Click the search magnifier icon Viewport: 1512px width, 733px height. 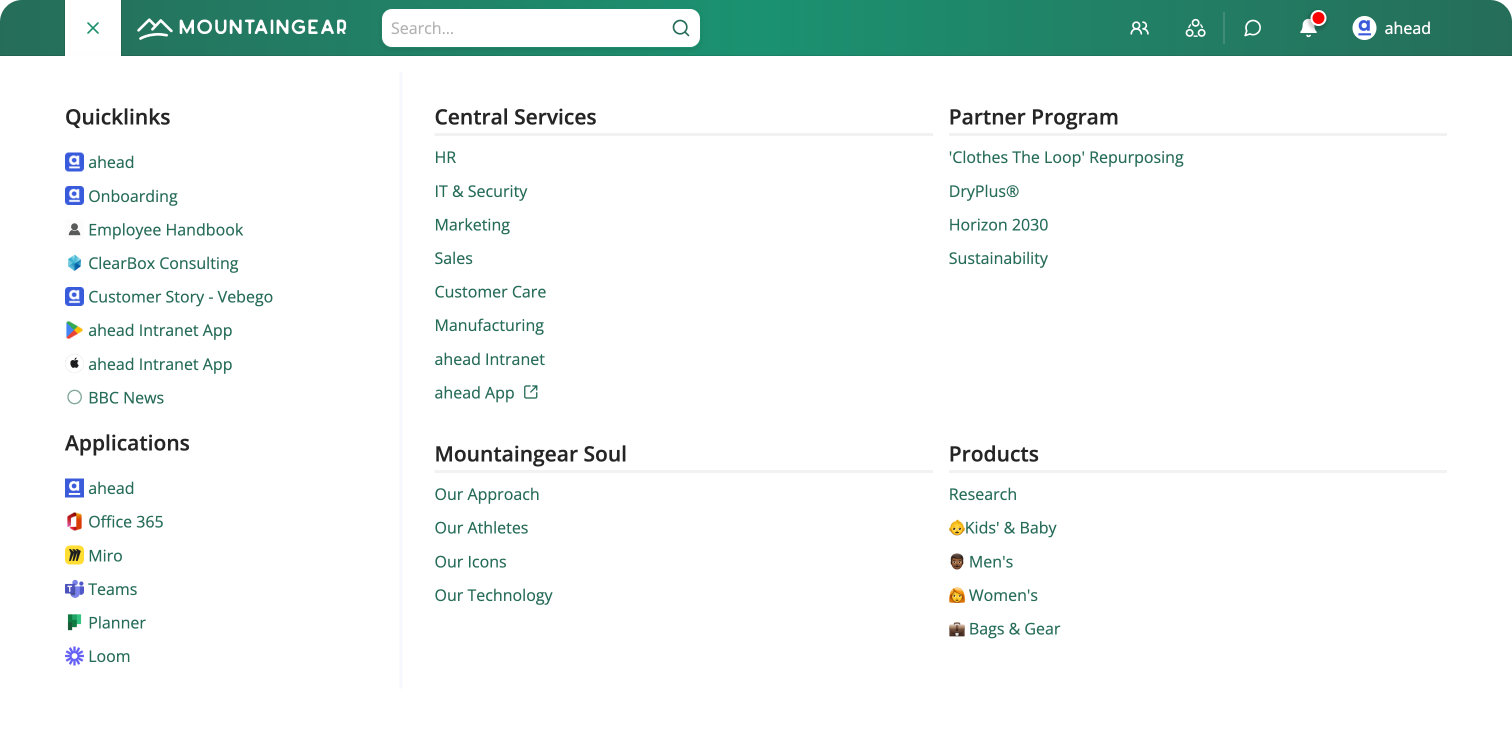click(x=681, y=28)
